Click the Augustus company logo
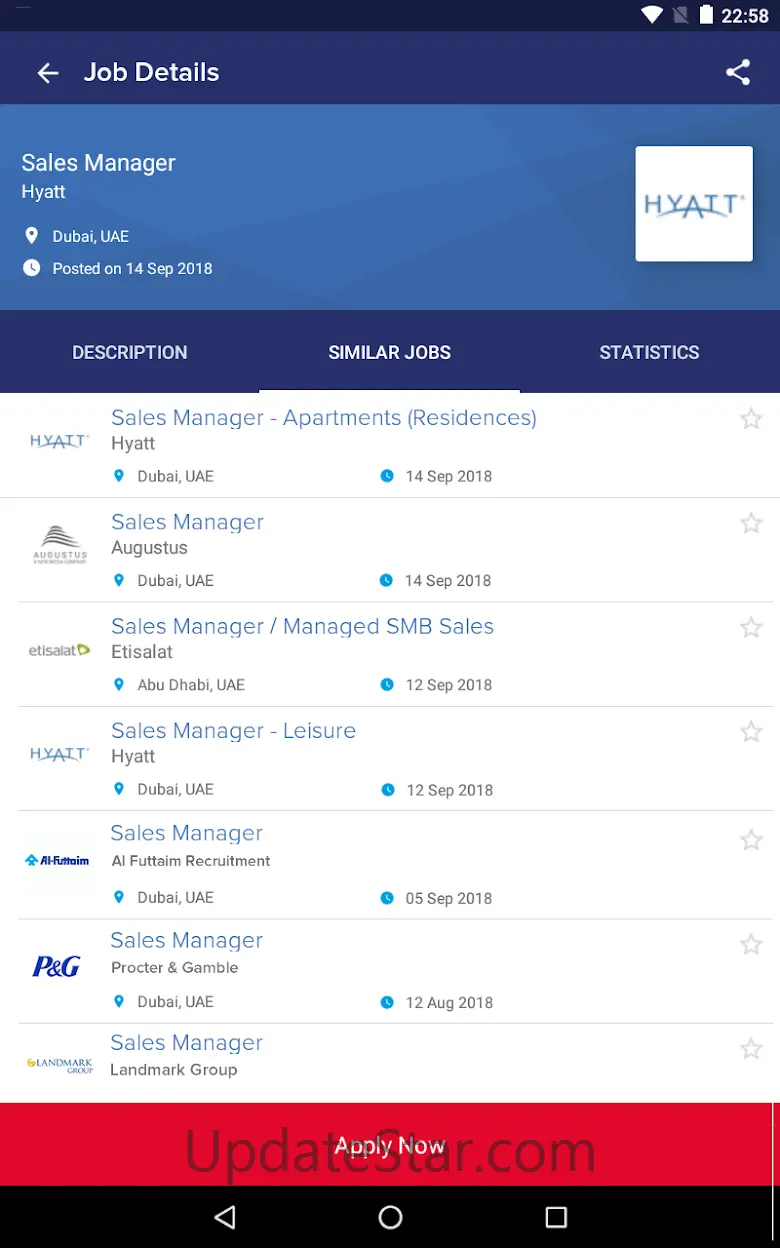 pos(59,545)
